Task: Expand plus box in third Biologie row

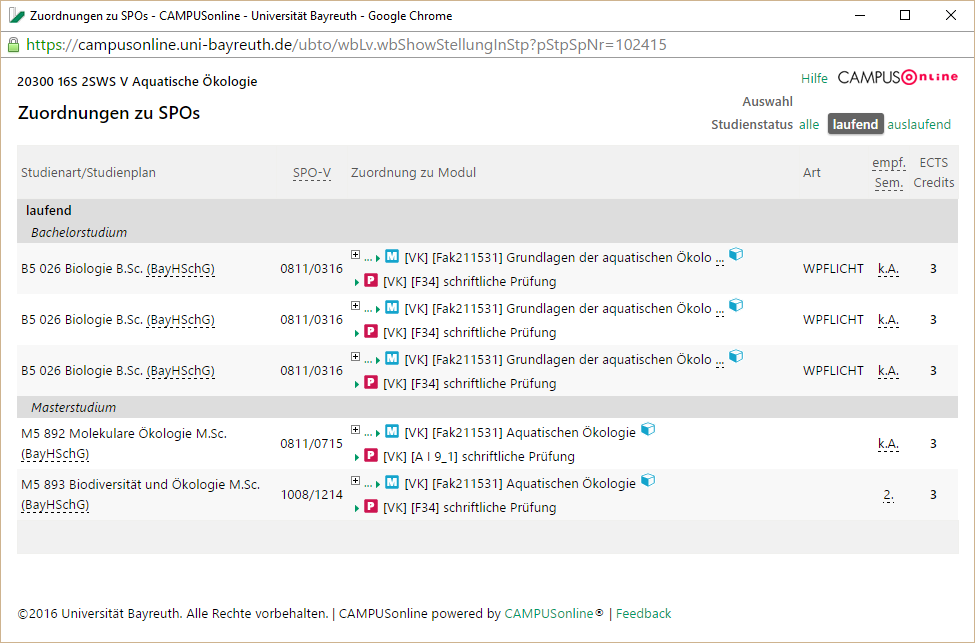Action: [x=355, y=356]
